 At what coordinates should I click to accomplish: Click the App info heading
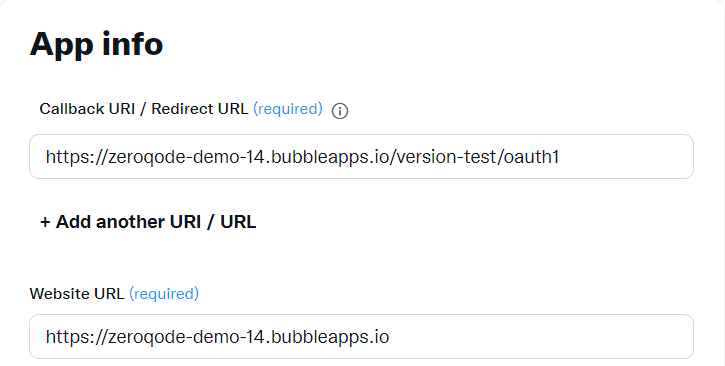(96, 45)
